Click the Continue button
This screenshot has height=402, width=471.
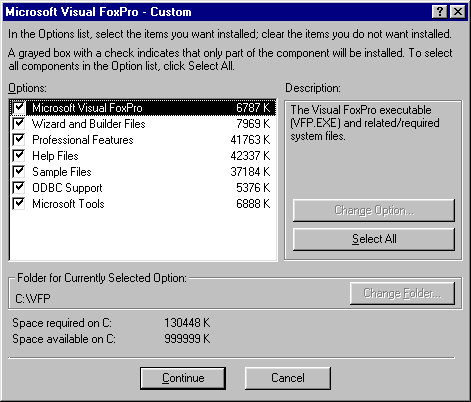click(x=183, y=378)
